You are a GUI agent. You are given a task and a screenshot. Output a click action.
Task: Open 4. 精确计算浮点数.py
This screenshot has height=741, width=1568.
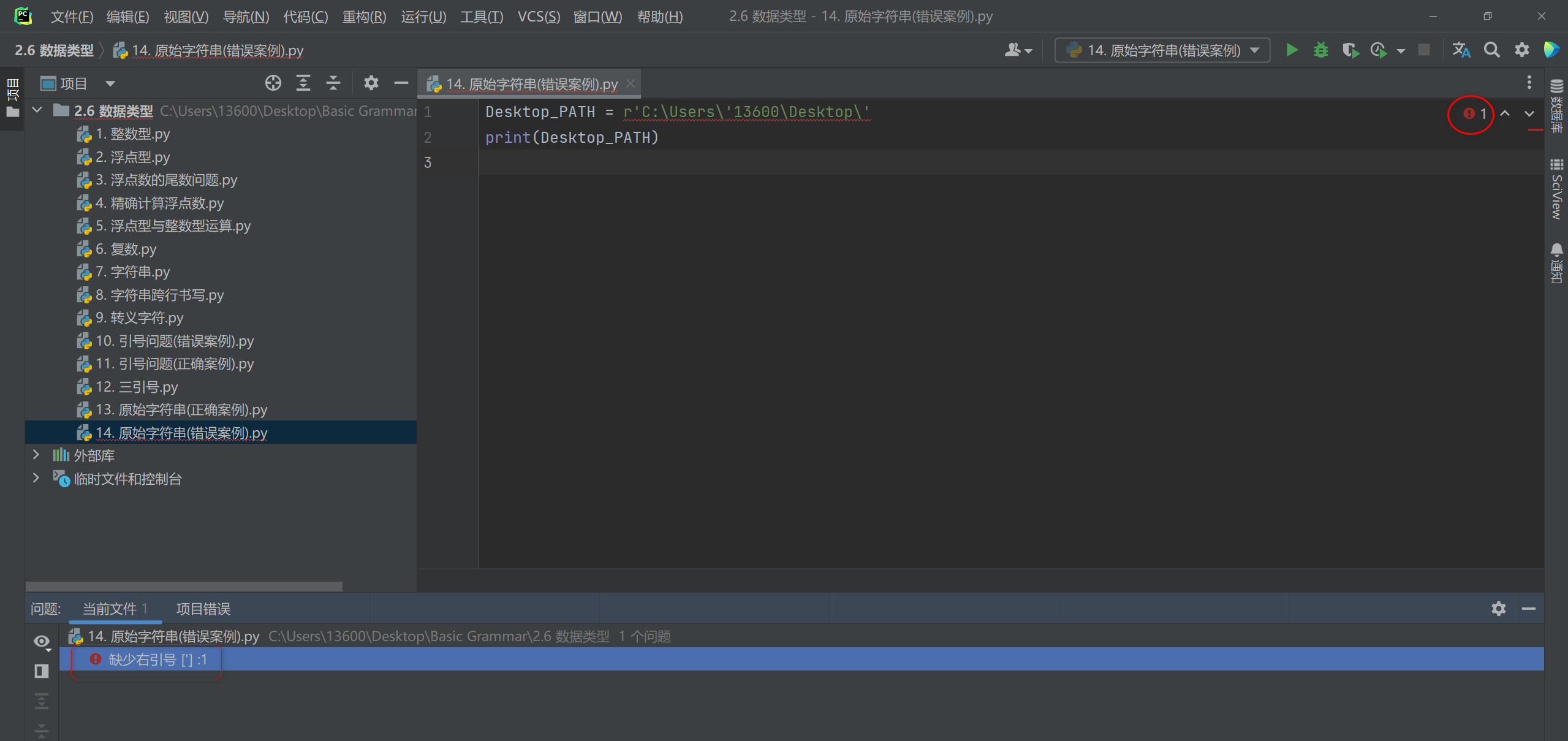tap(150, 203)
